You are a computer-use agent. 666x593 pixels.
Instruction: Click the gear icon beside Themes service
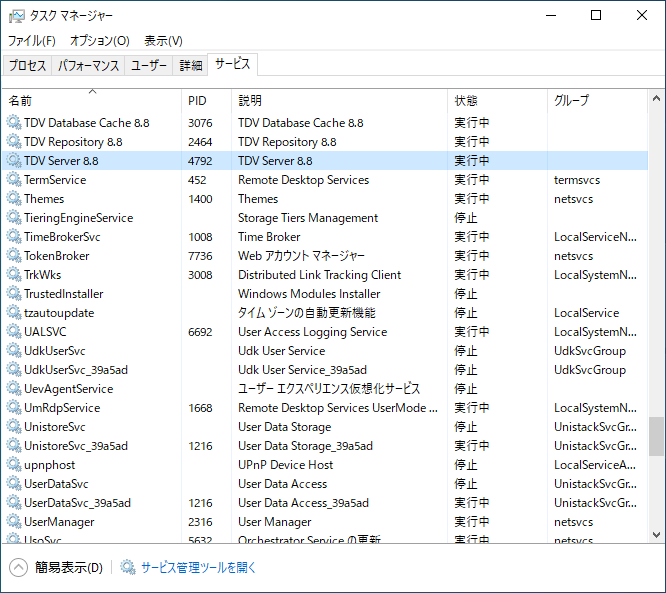(x=14, y=199)
